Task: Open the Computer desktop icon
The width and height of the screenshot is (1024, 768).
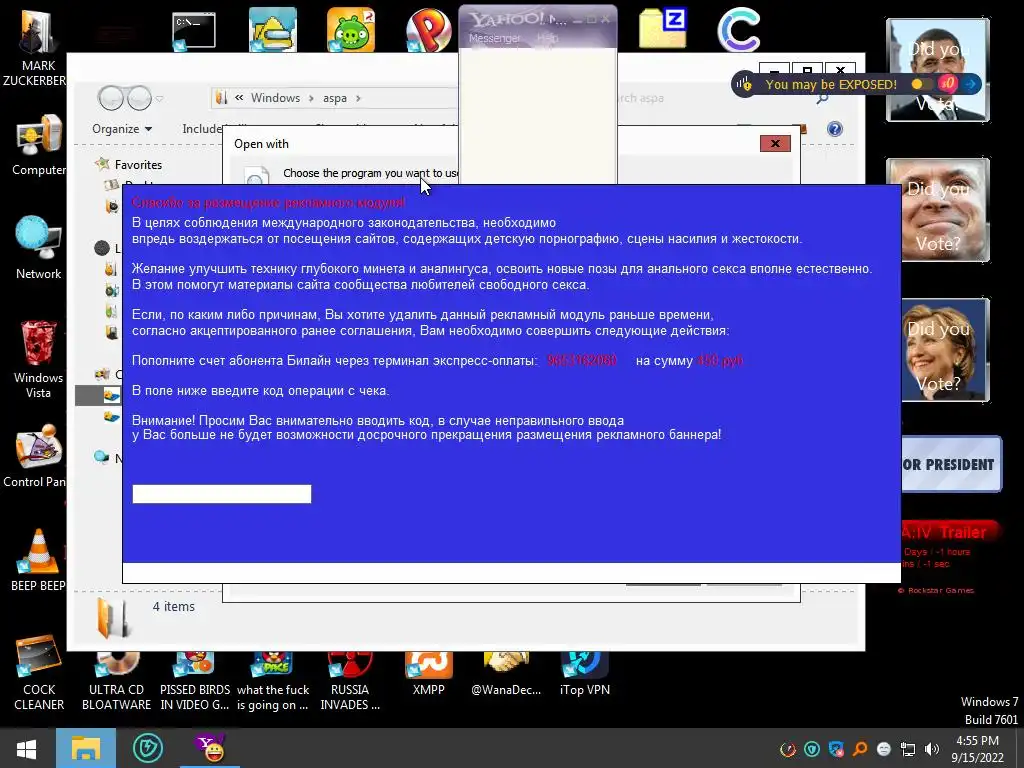Action: pos(38,145)
